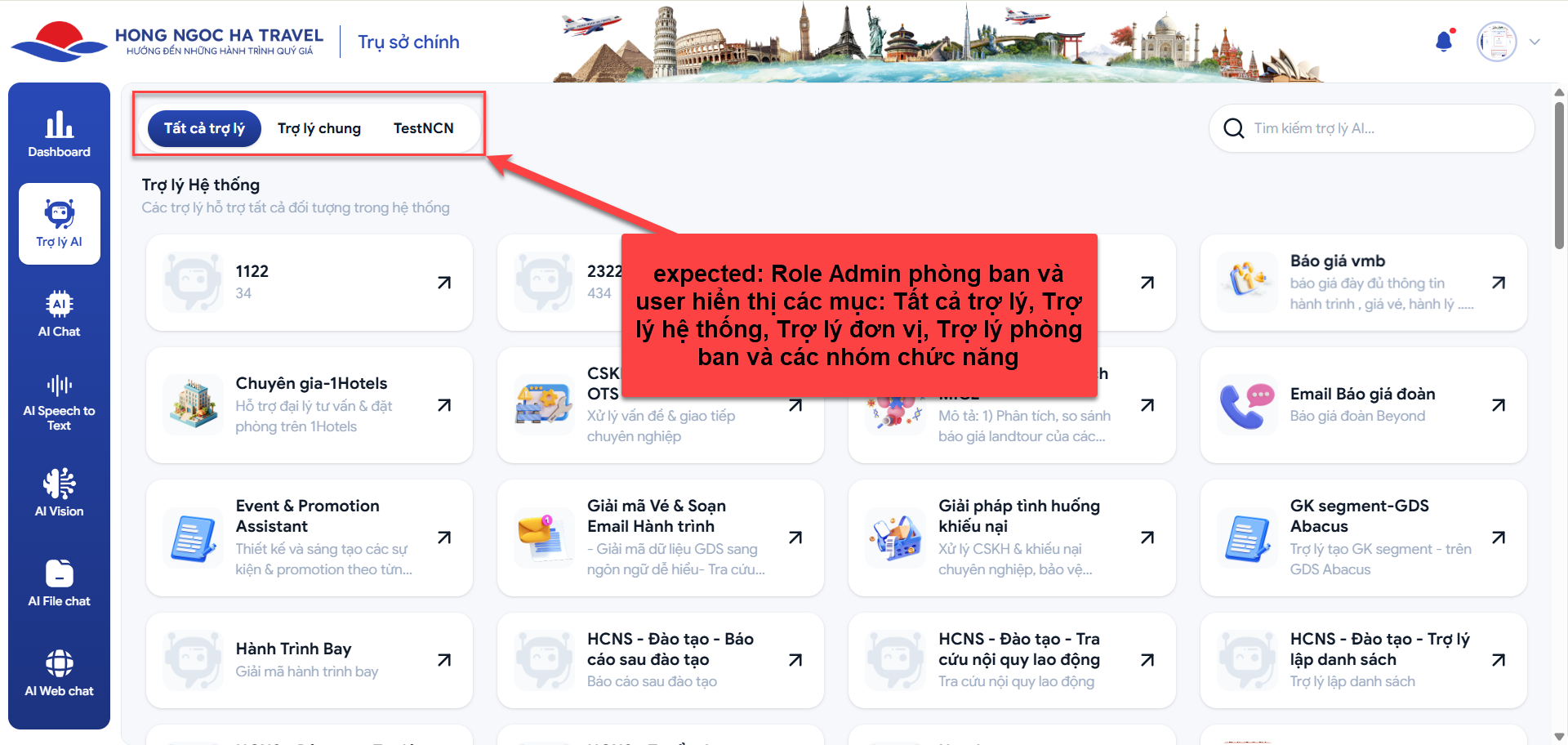Open the Chuyên gia-1Hotels assistant card
Image resolution: width=1568 pixels, height=745 pixels.
pyautogui.click(x=309, y=405)
